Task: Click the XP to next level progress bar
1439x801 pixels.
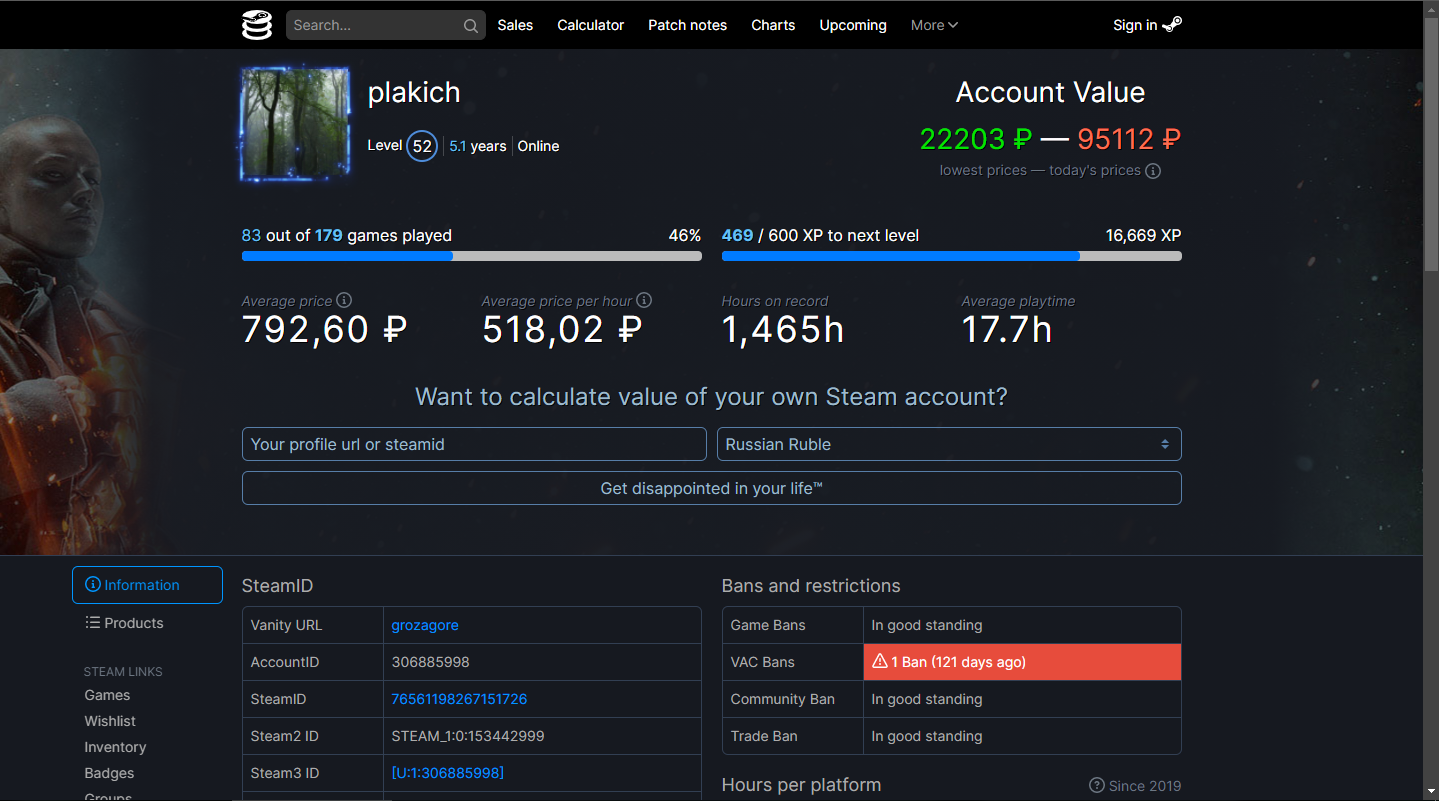Action: [x=952, y=256]
